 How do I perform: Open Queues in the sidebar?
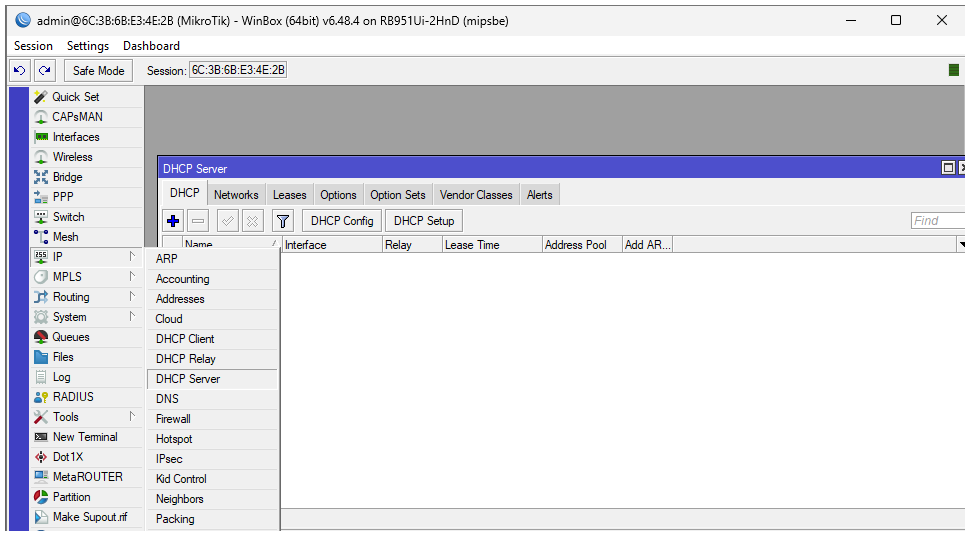[x=87, y=337]
